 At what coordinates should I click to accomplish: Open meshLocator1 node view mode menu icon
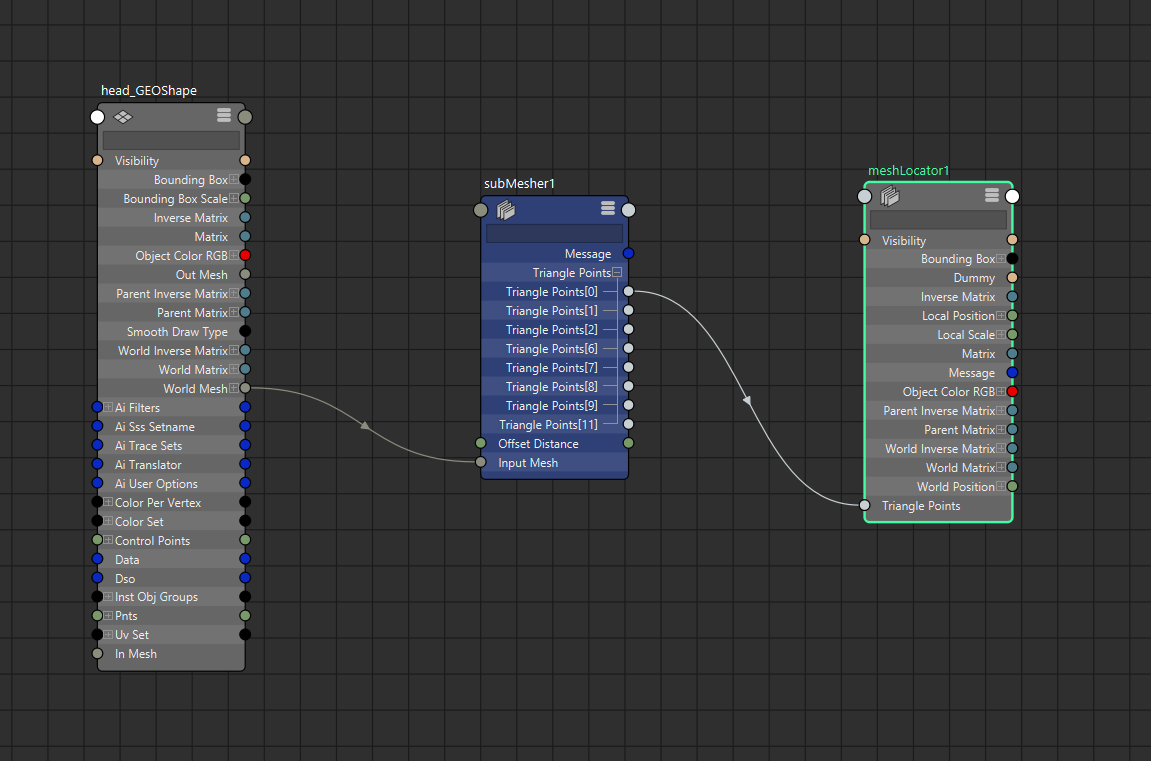[x=992, y=194]
